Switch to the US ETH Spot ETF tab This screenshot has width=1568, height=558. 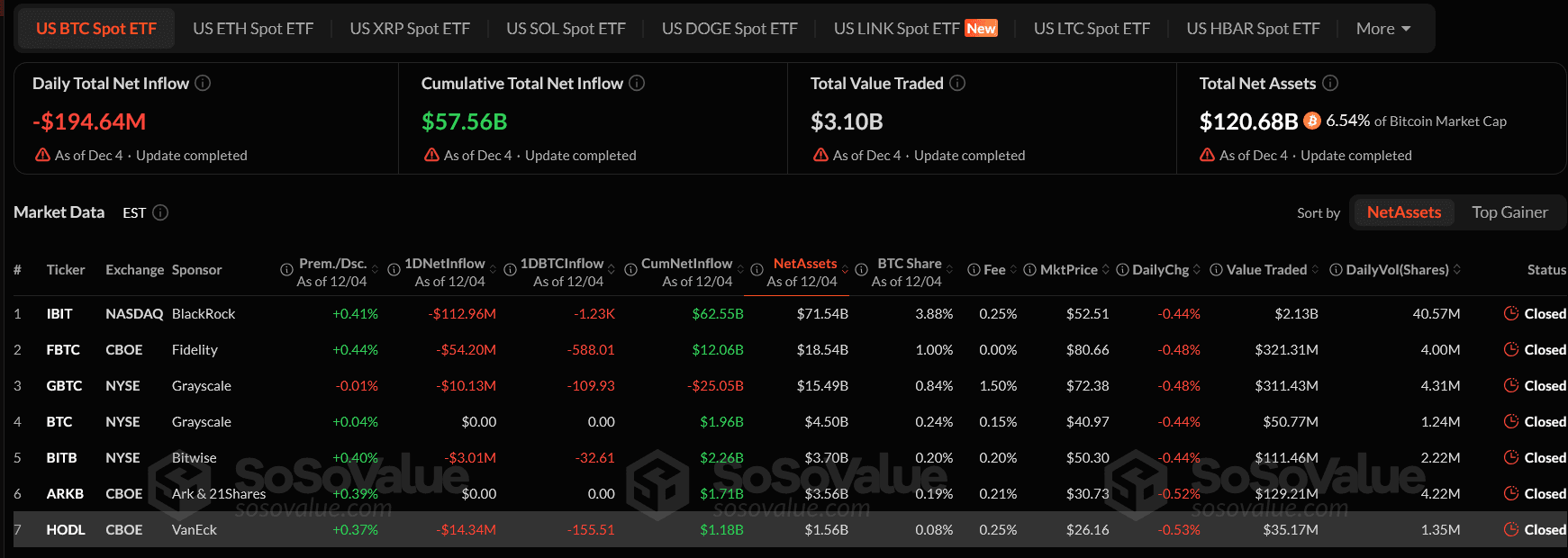tap(253, 28)
